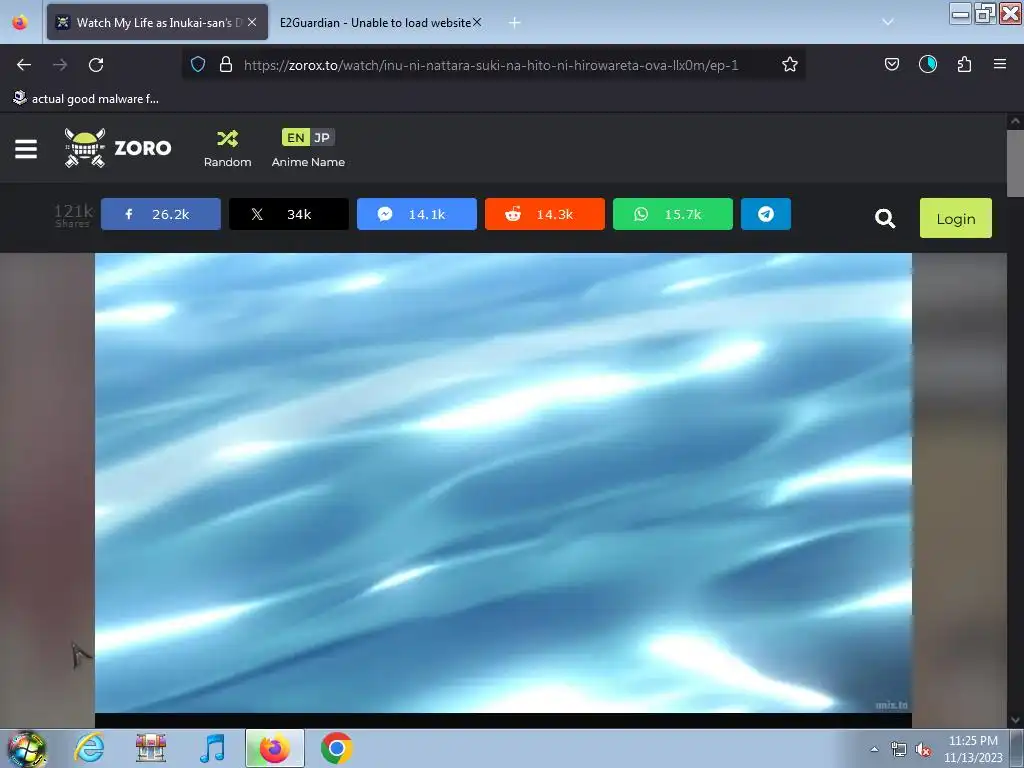Launch Google Chrome from the taskbar
The width and height of the screenshot is (1024, 768).
click(x=336, y=748)
